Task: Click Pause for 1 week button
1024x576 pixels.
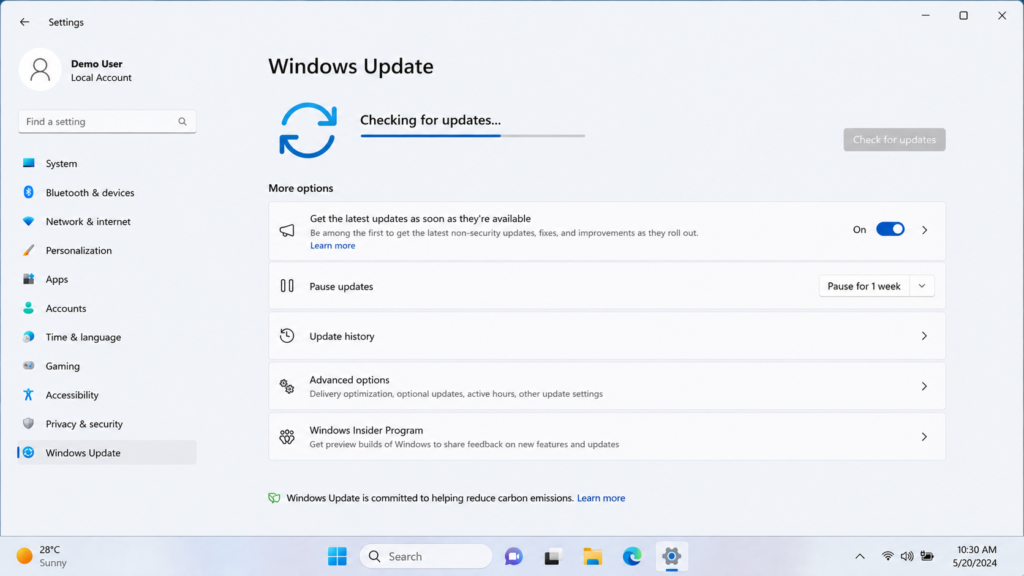Action: pyautogui.click(x=863, y=286)
